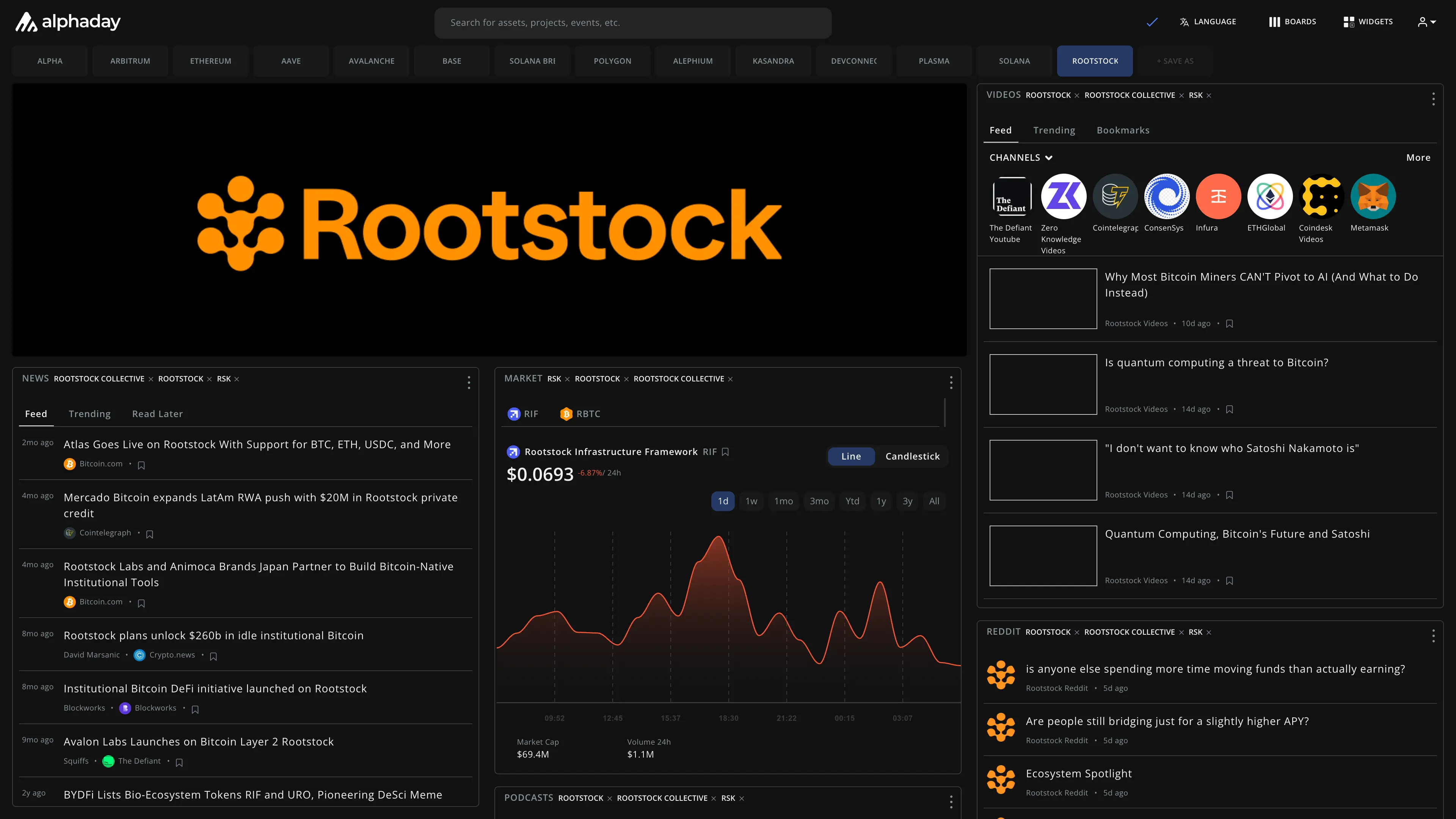Open the Market widget three-dot menu
Screen dimensions: 1456x819
point(951,383)
